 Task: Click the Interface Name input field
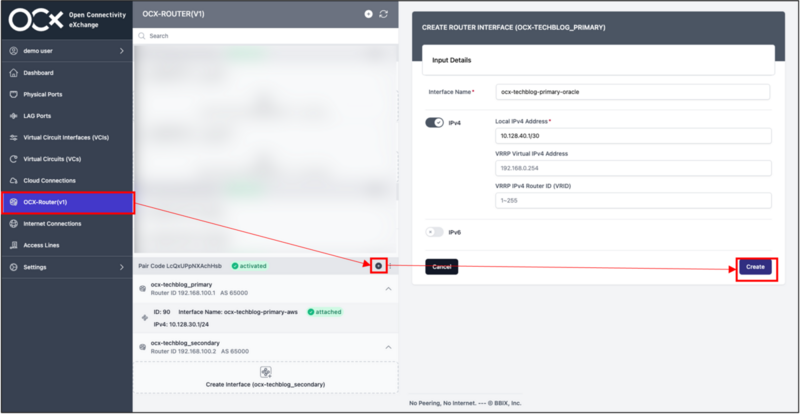click(633, 92)
